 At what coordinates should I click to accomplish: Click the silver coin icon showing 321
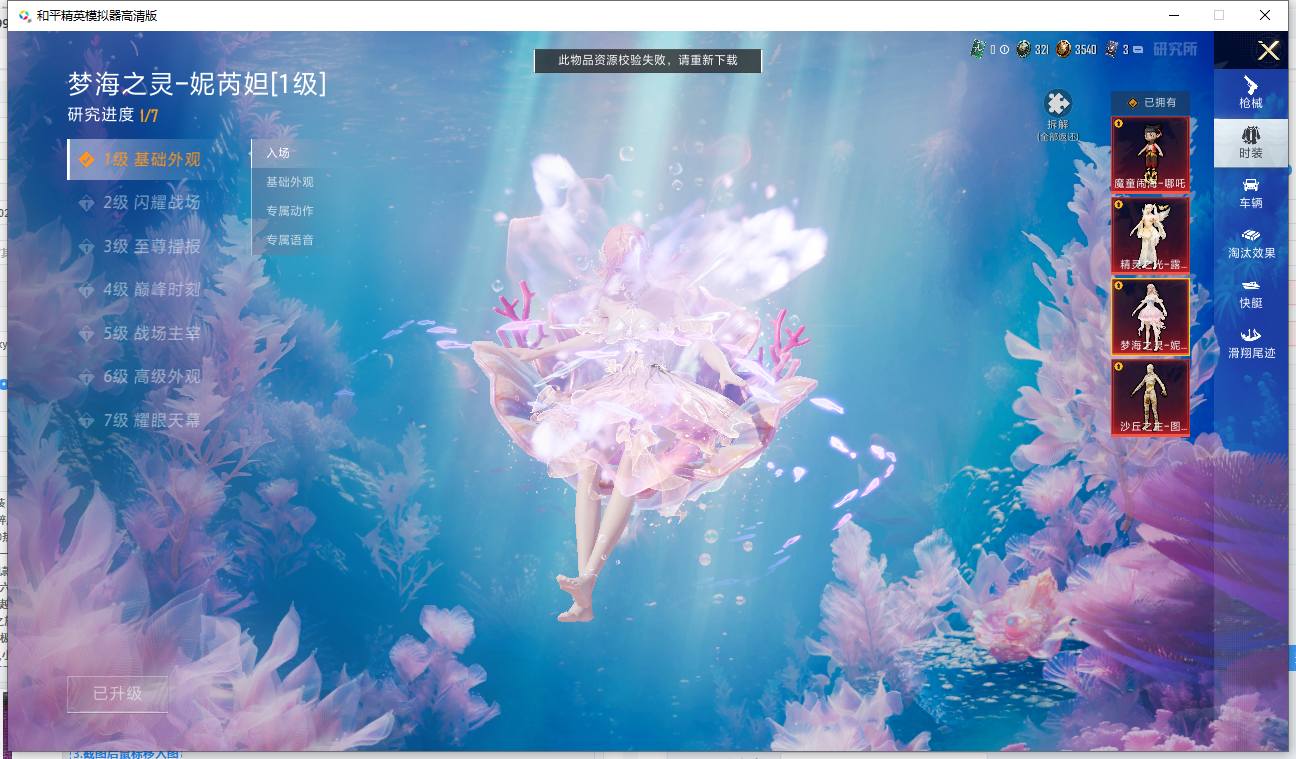tap(1023, 49)
